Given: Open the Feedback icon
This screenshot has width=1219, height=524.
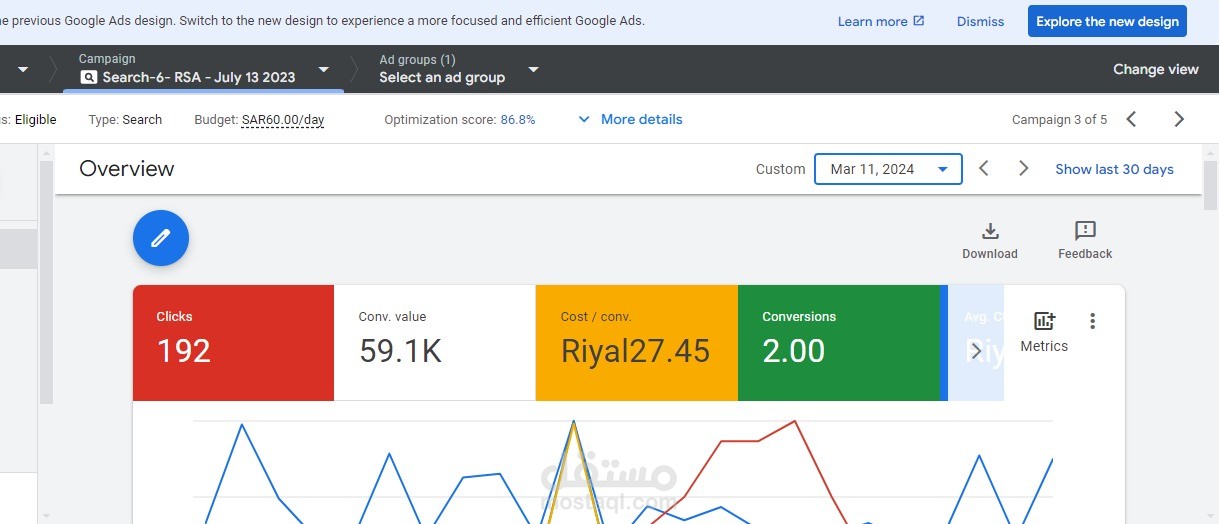Looking at the screenshot, I should [1085, 231].
